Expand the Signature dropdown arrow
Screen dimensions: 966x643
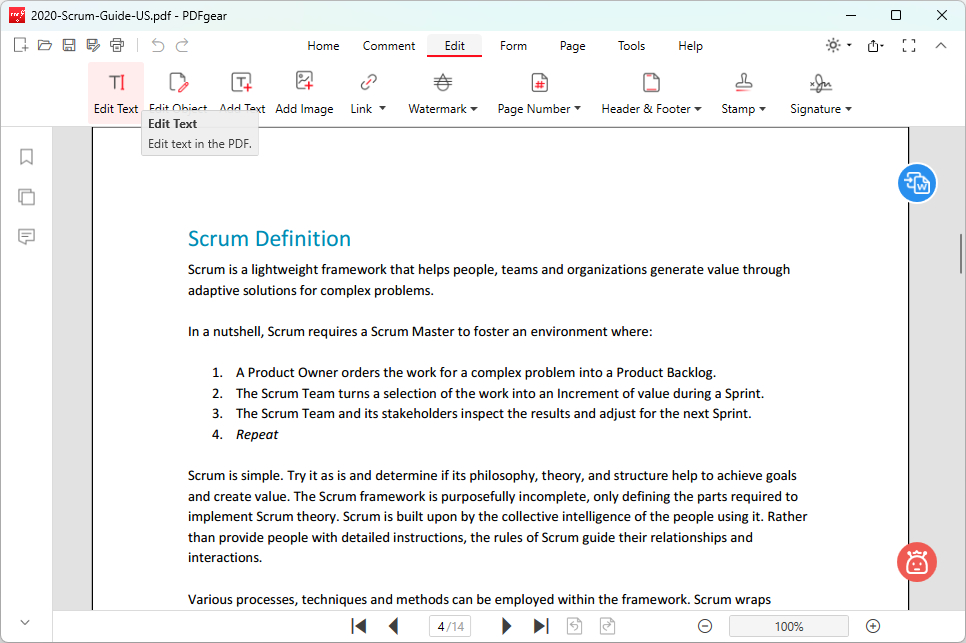(x=848, y=109)
